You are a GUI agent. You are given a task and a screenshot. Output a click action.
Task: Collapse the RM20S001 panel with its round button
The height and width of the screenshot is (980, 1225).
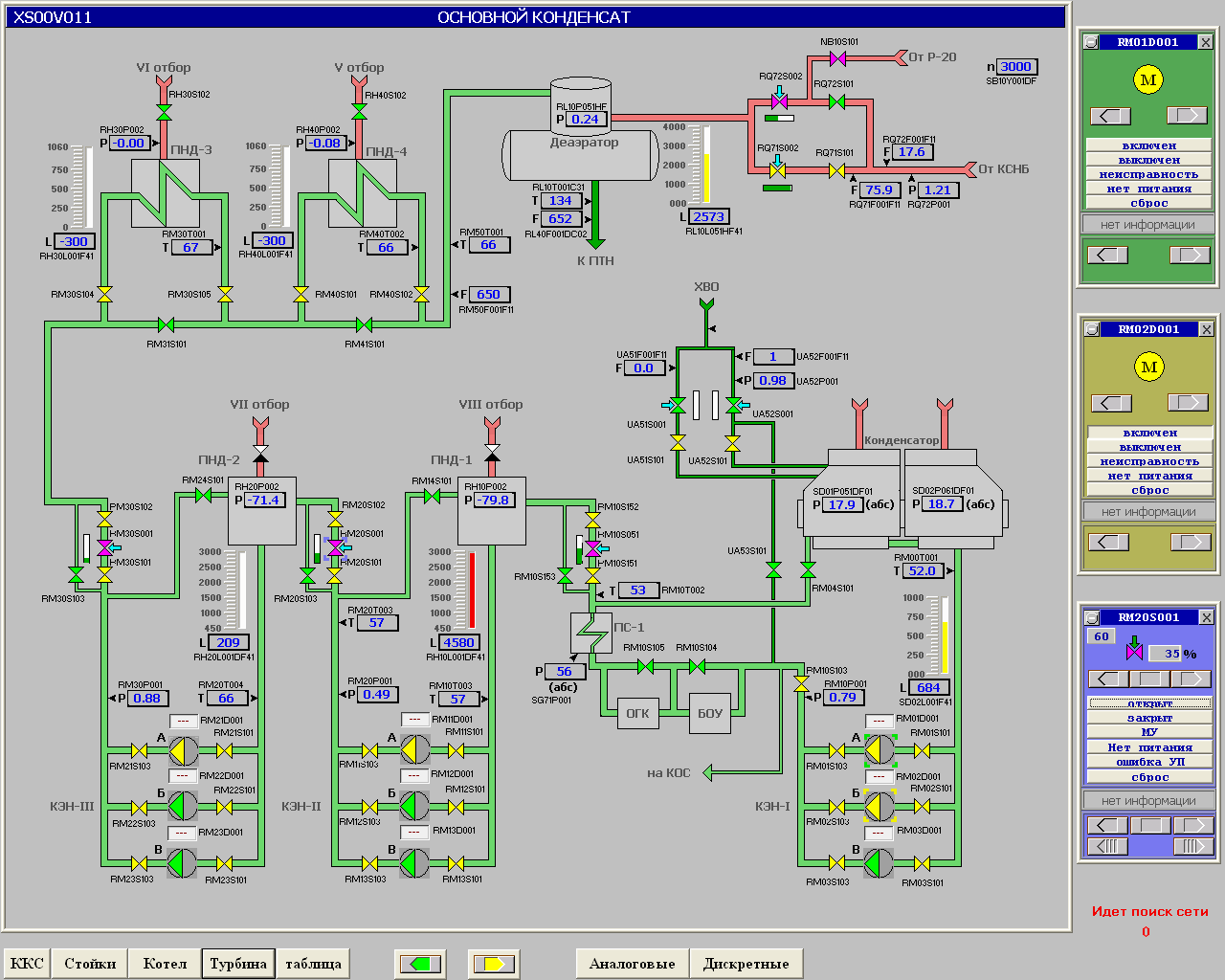pyautogui.click(x=1091, y=617)
